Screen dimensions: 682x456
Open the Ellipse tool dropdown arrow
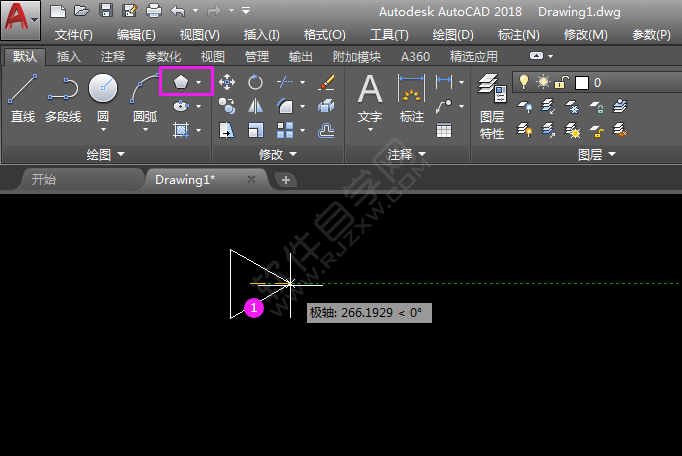pyautogui.click(x=199, y=106)
